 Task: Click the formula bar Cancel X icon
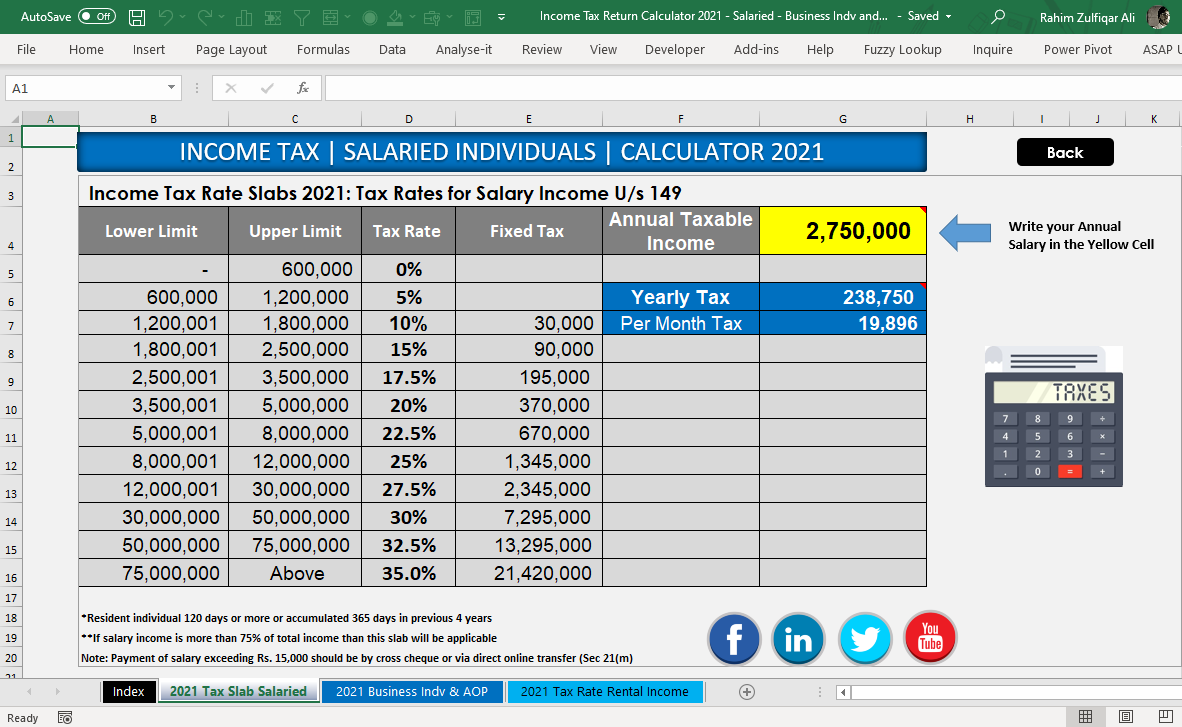point(231,88)
